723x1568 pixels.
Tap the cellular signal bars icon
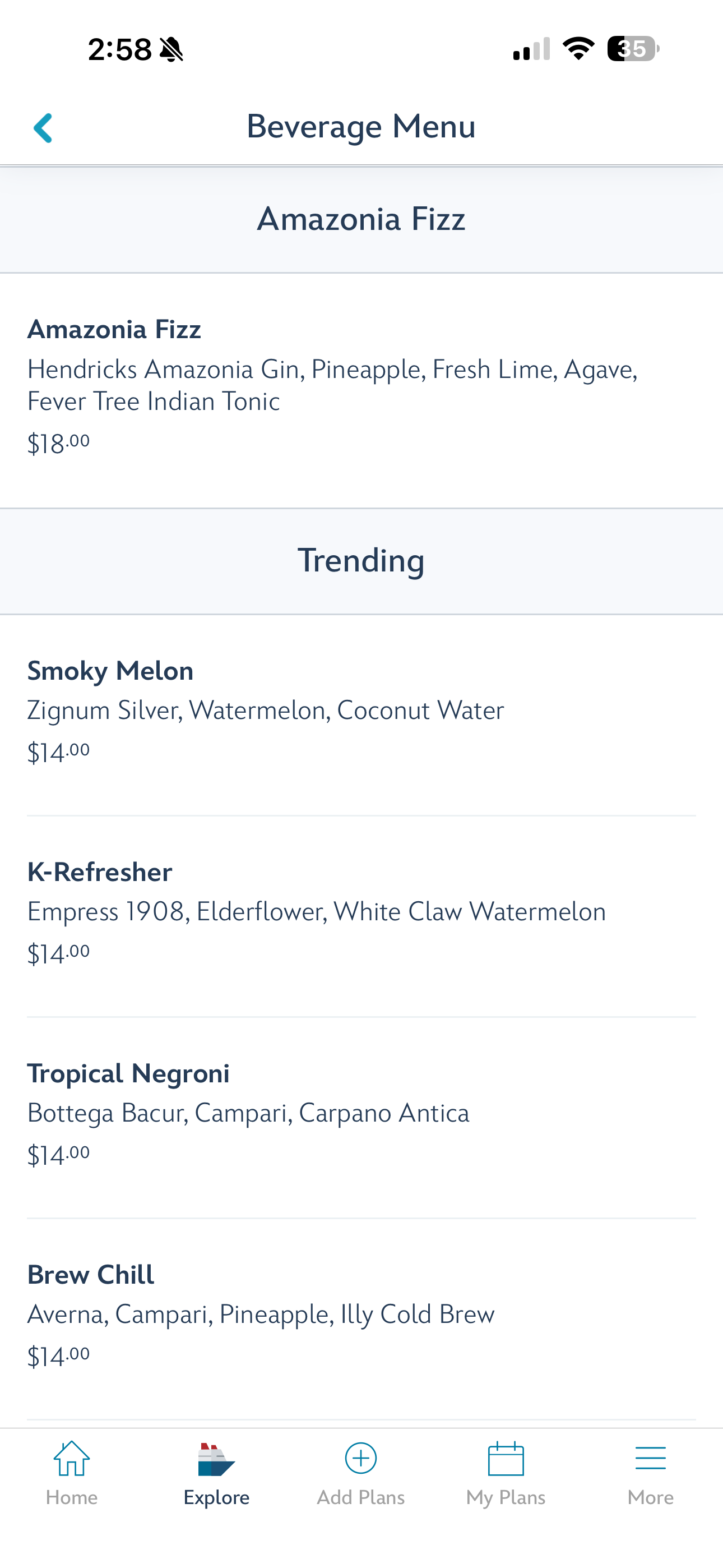(x=531, y=49)
